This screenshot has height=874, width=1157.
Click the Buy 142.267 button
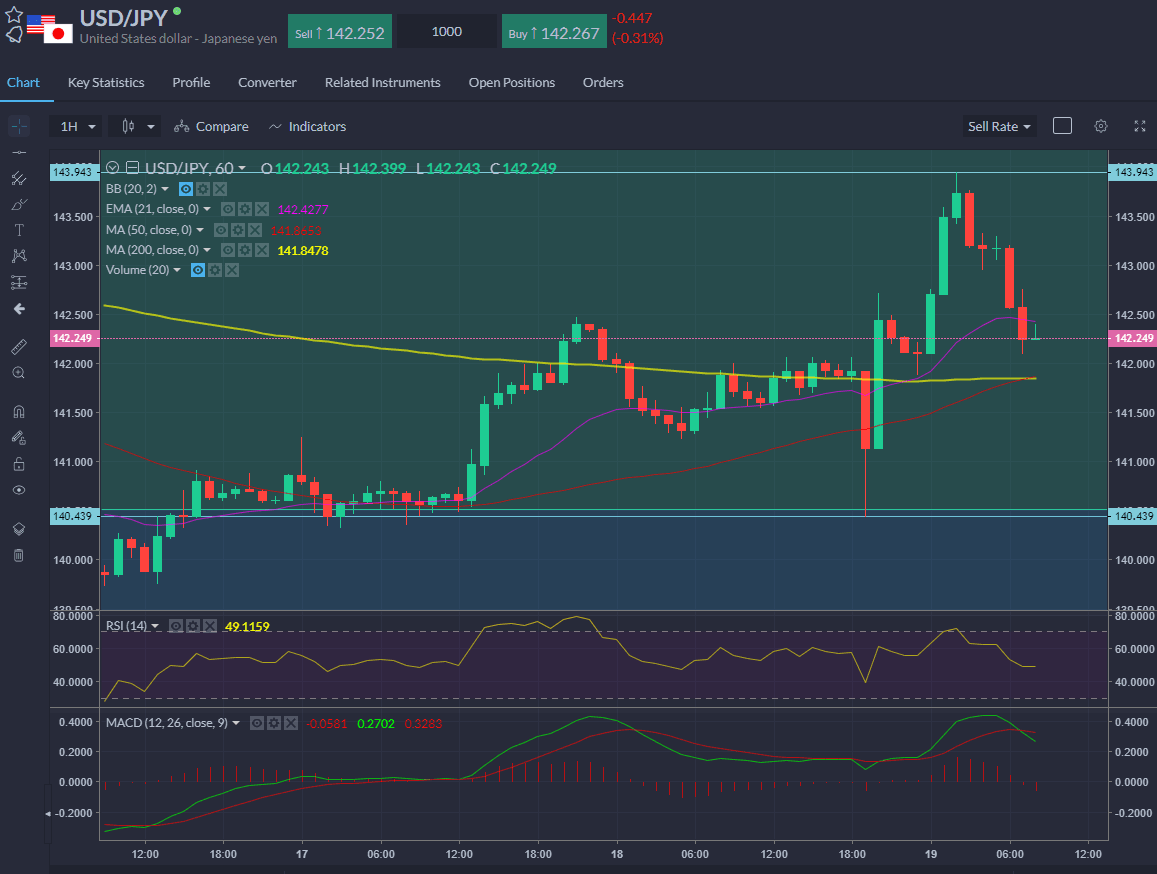pyautogui.click(x=553, y=32)
